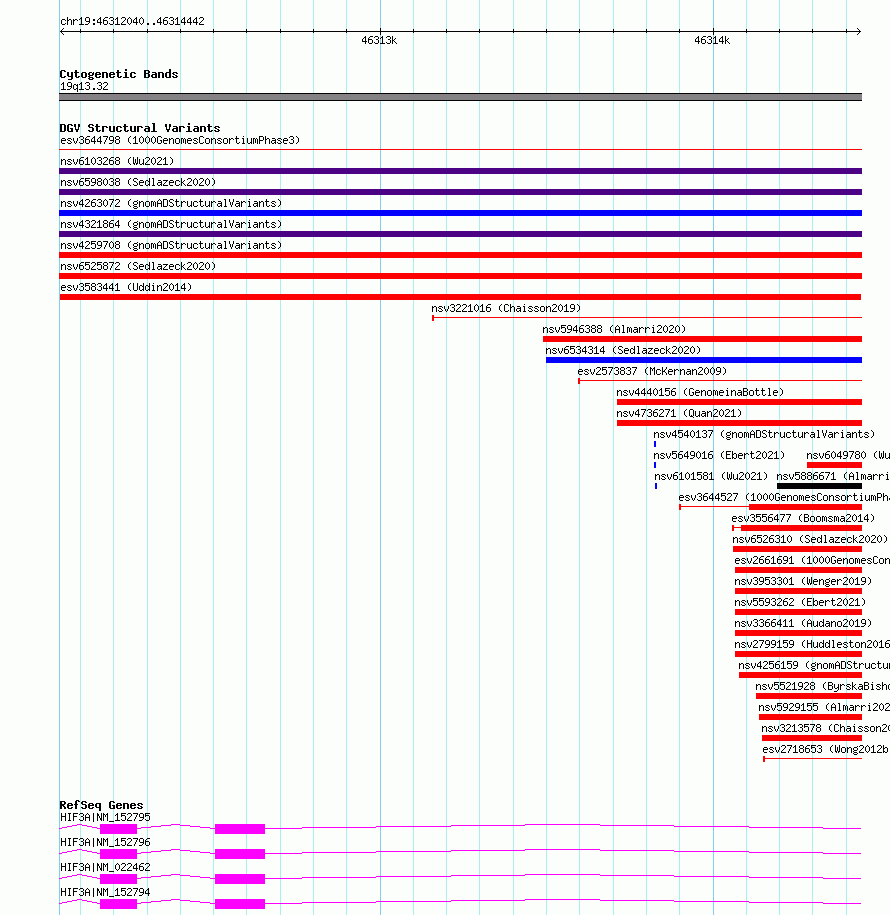Open variant nsv5946388 (Almarri2020)
Screen dimensions: 890x915
(614, 330)
